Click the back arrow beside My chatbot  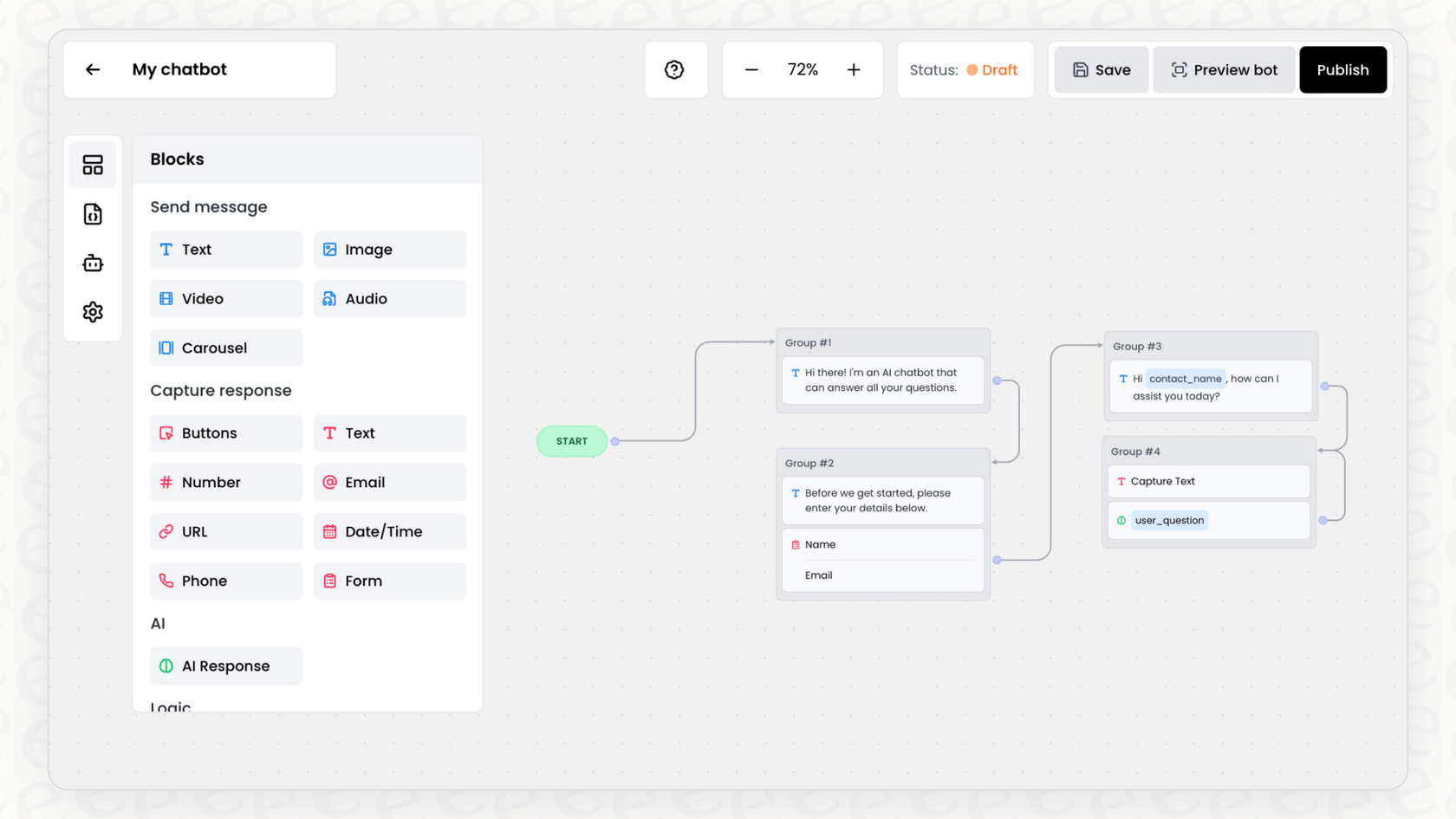93,69
